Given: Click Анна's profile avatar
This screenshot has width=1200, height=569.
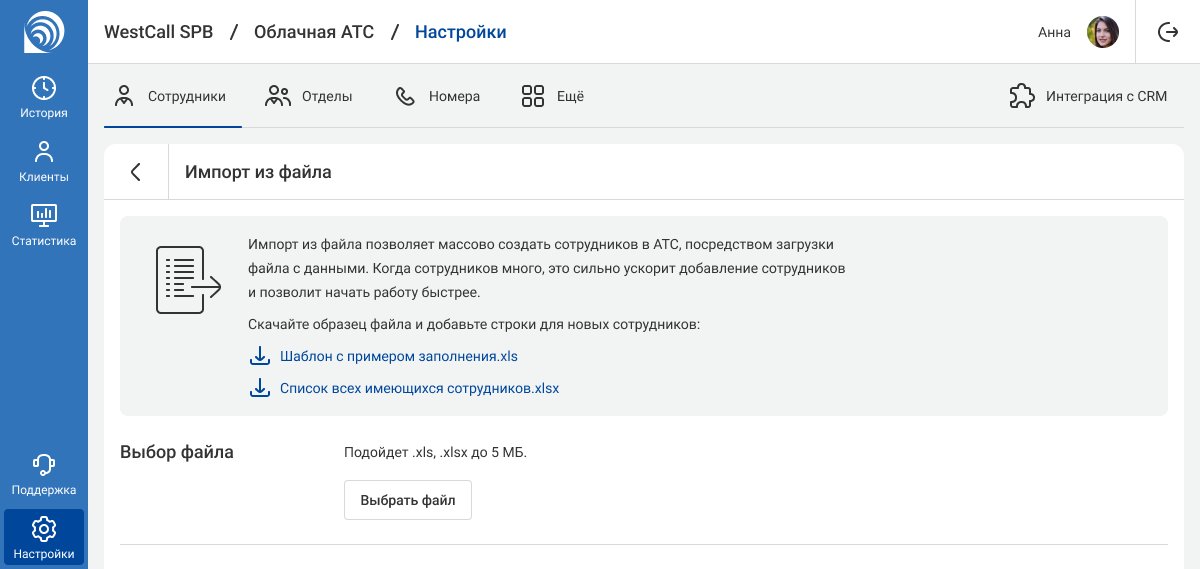Looking at the screenshot, I should (1103, 32).
